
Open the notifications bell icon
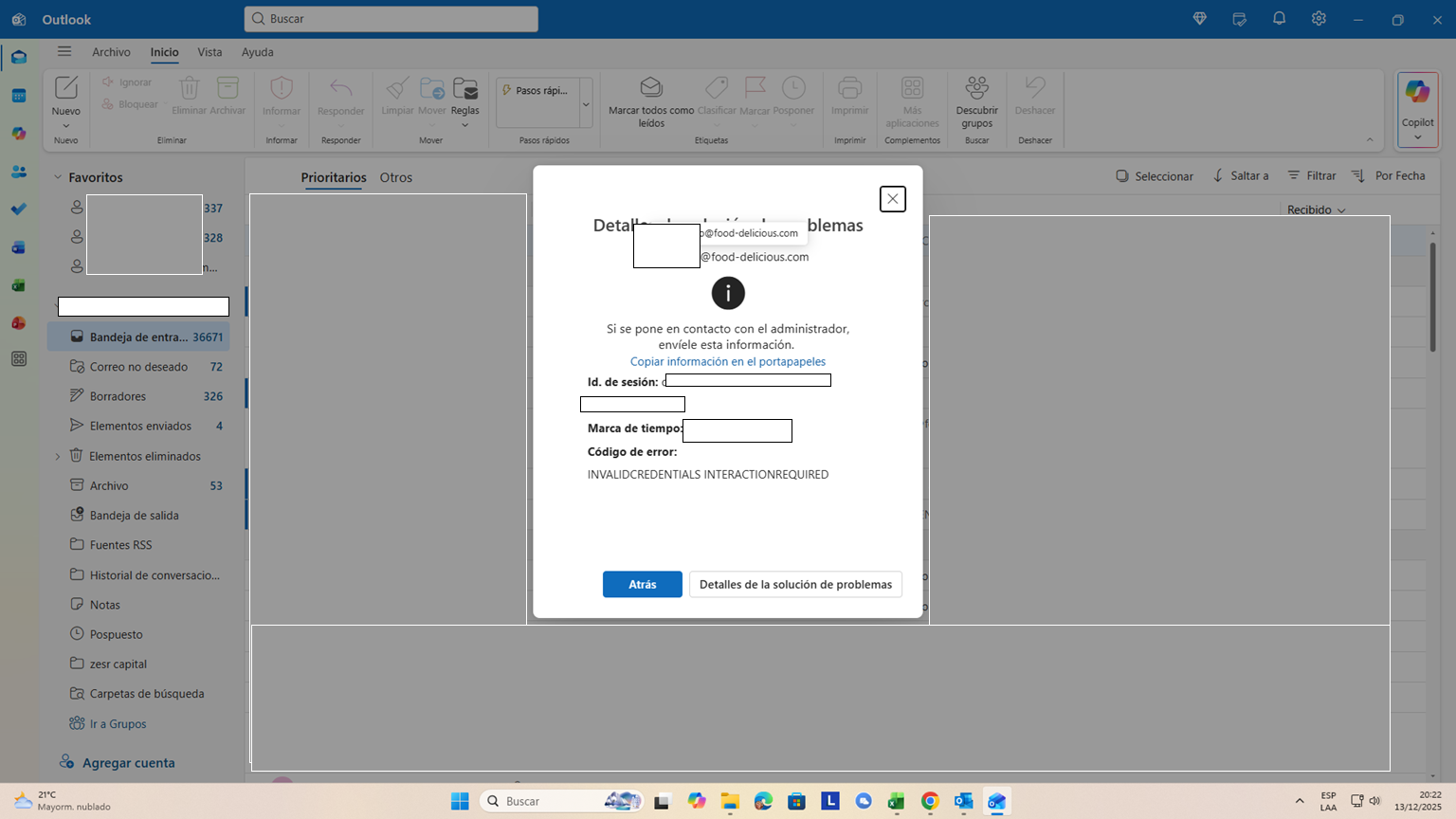click(x=1279, y=19)
